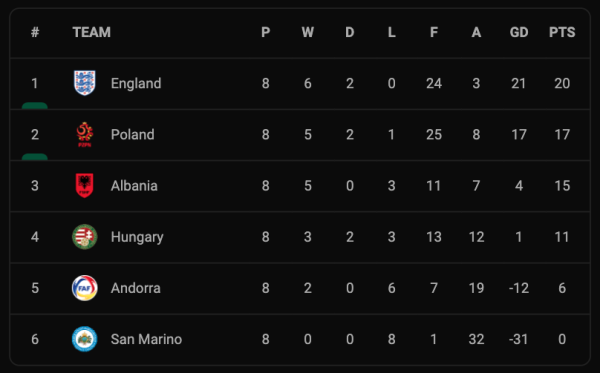
Task: Sort table by PTS column header
Action: [x=562, y=32]
